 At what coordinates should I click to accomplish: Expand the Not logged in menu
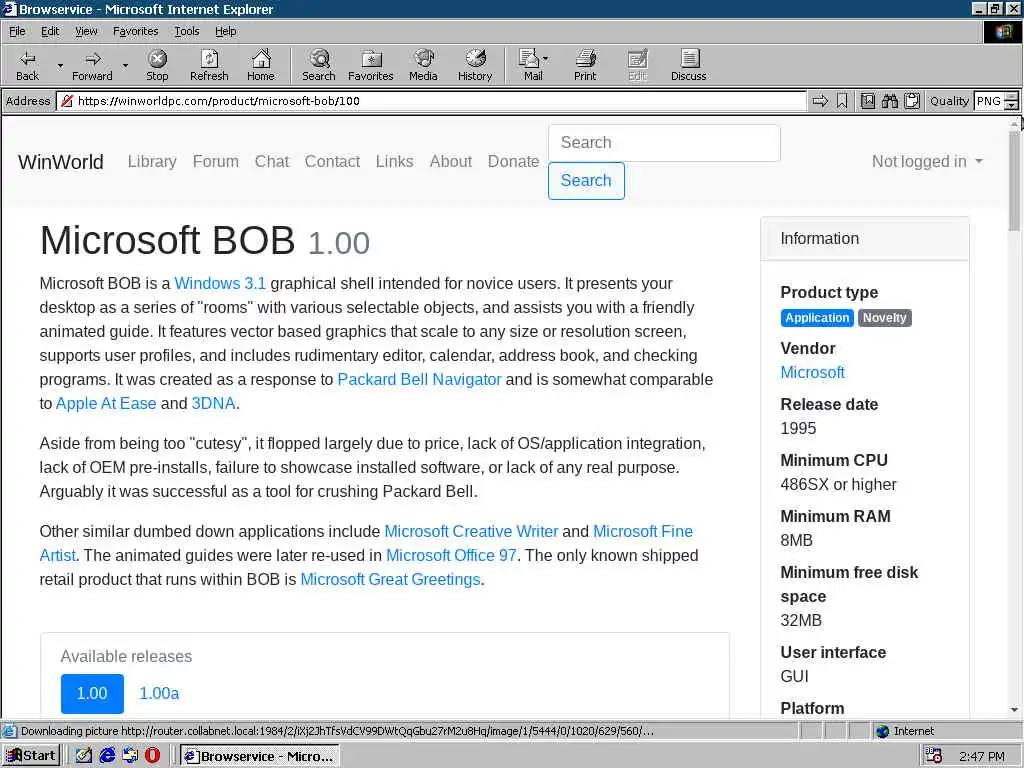(927, 161)
